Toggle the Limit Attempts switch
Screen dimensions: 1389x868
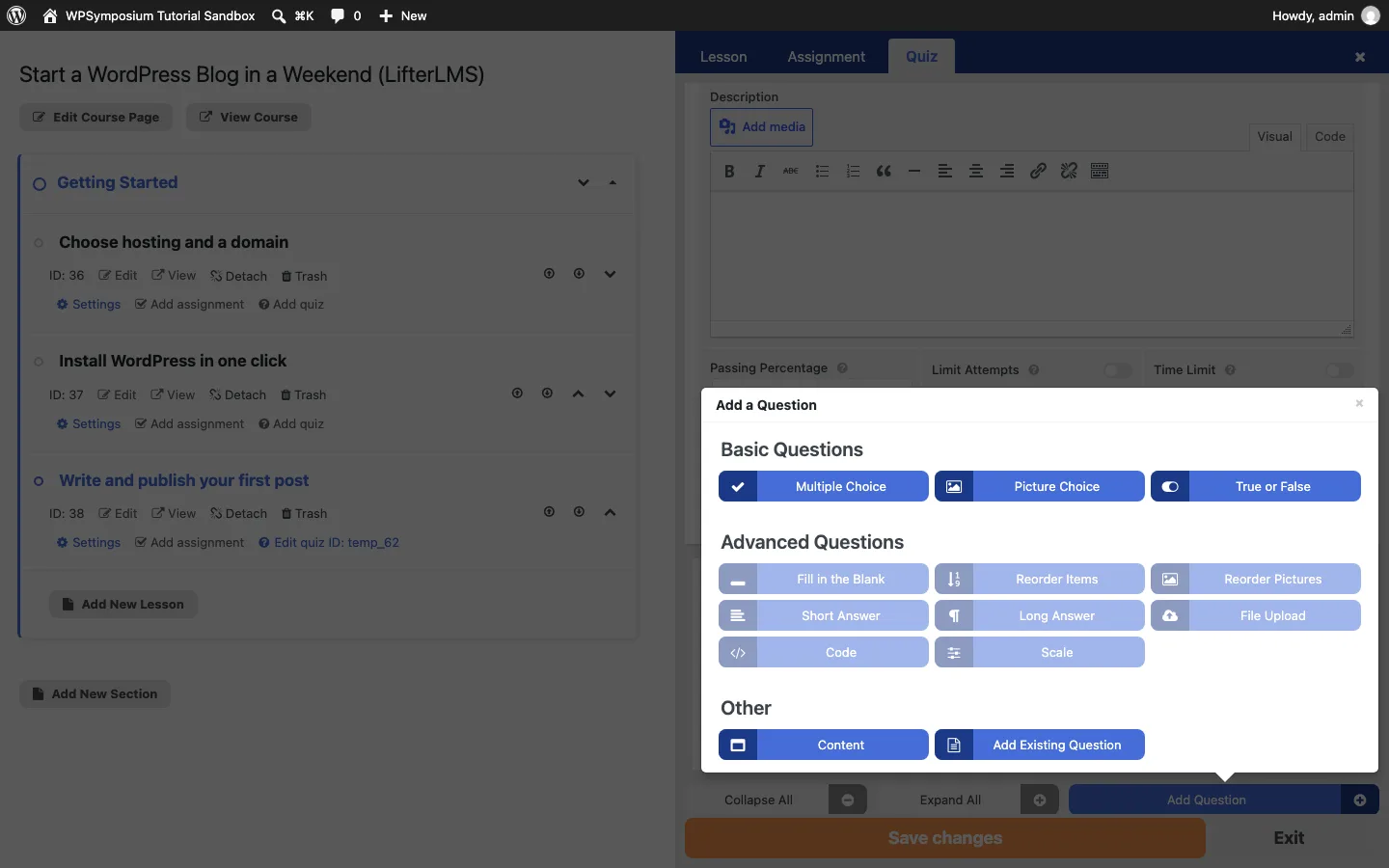click(x=1118, y=370)
